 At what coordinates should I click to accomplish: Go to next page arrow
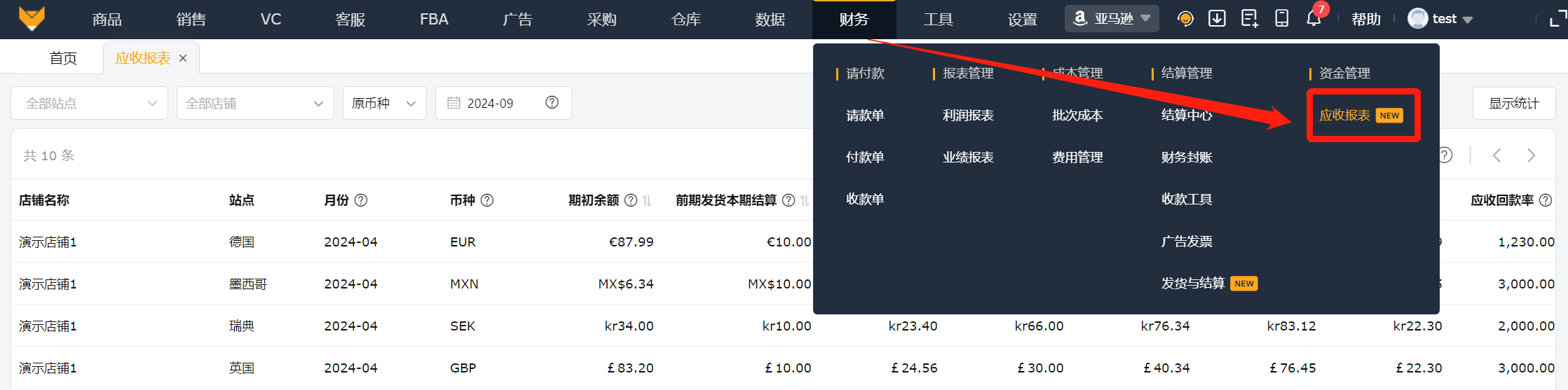(1531, 155)
